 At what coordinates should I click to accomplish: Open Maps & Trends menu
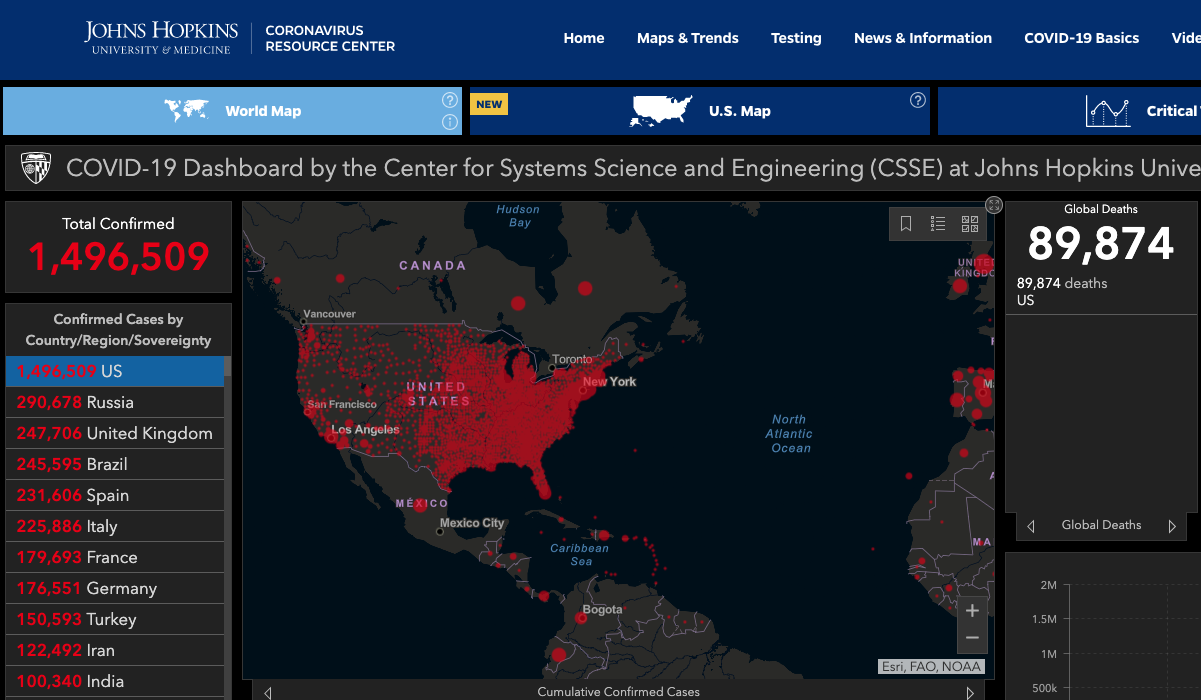click(x=687, y=38)
